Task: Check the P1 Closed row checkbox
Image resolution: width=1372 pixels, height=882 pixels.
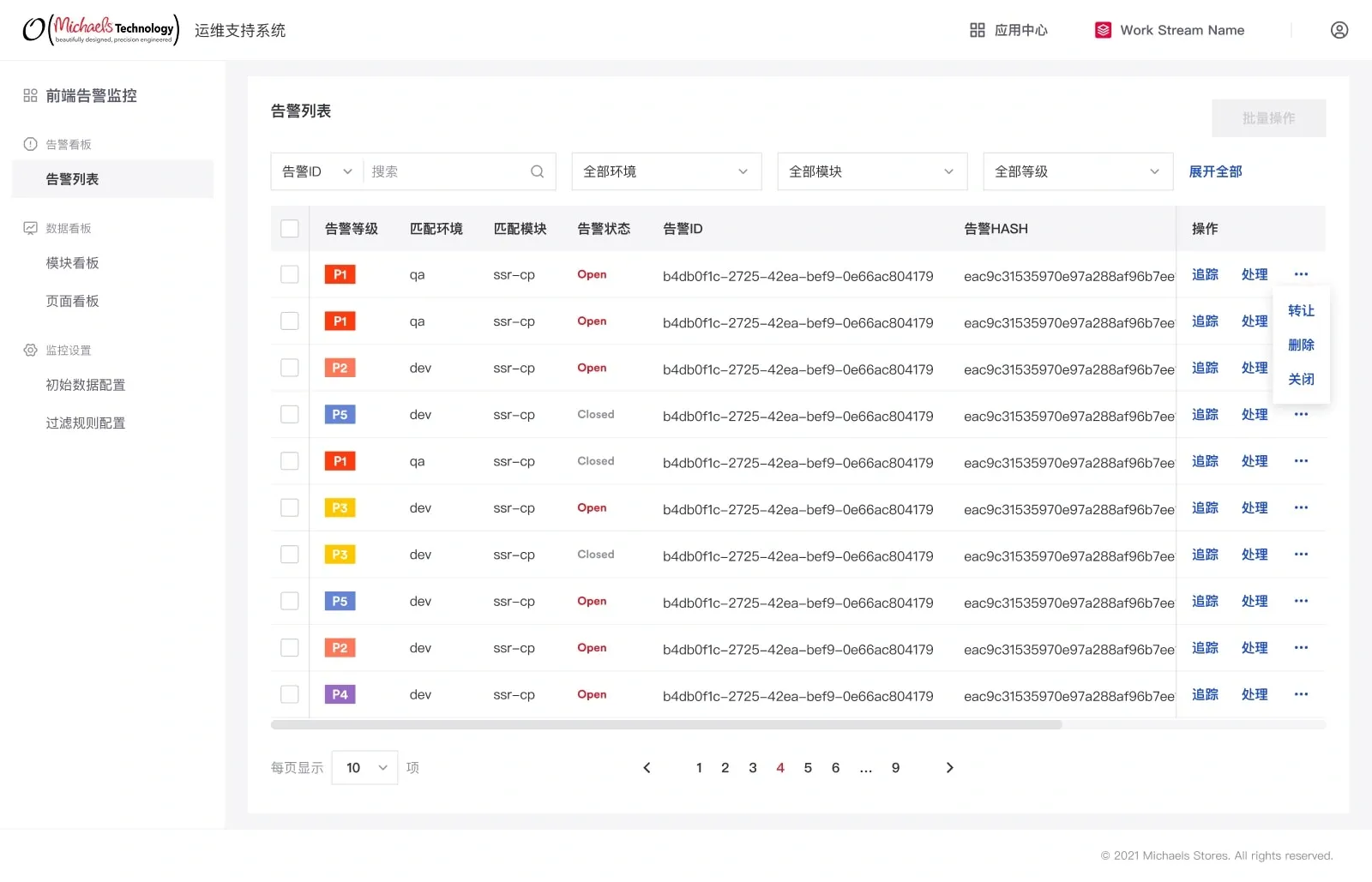Action: [x=290, y=461]
